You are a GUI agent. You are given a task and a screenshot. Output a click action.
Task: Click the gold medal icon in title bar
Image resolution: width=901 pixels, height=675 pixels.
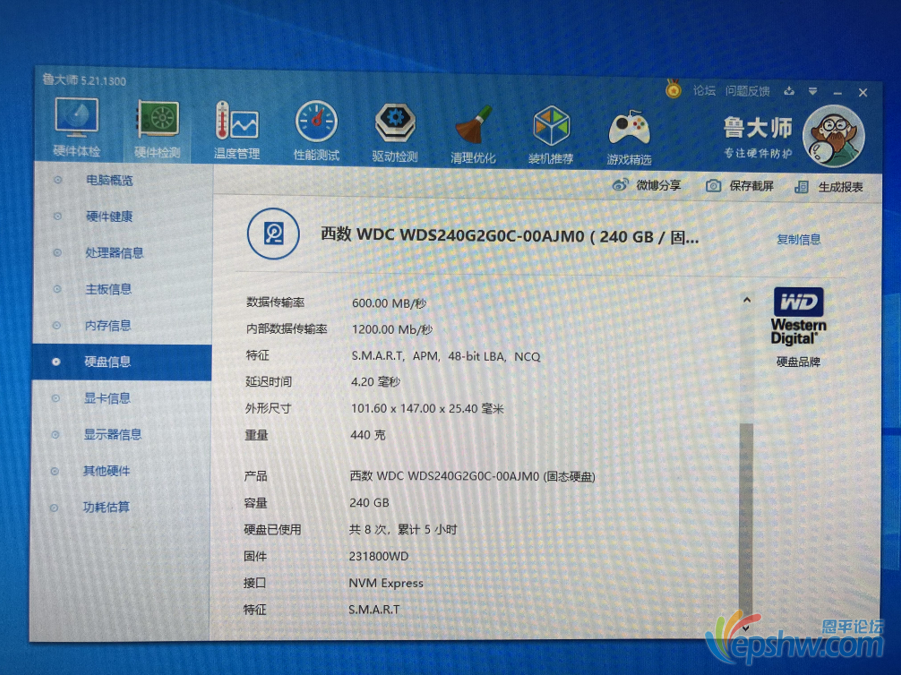[673, 89]
